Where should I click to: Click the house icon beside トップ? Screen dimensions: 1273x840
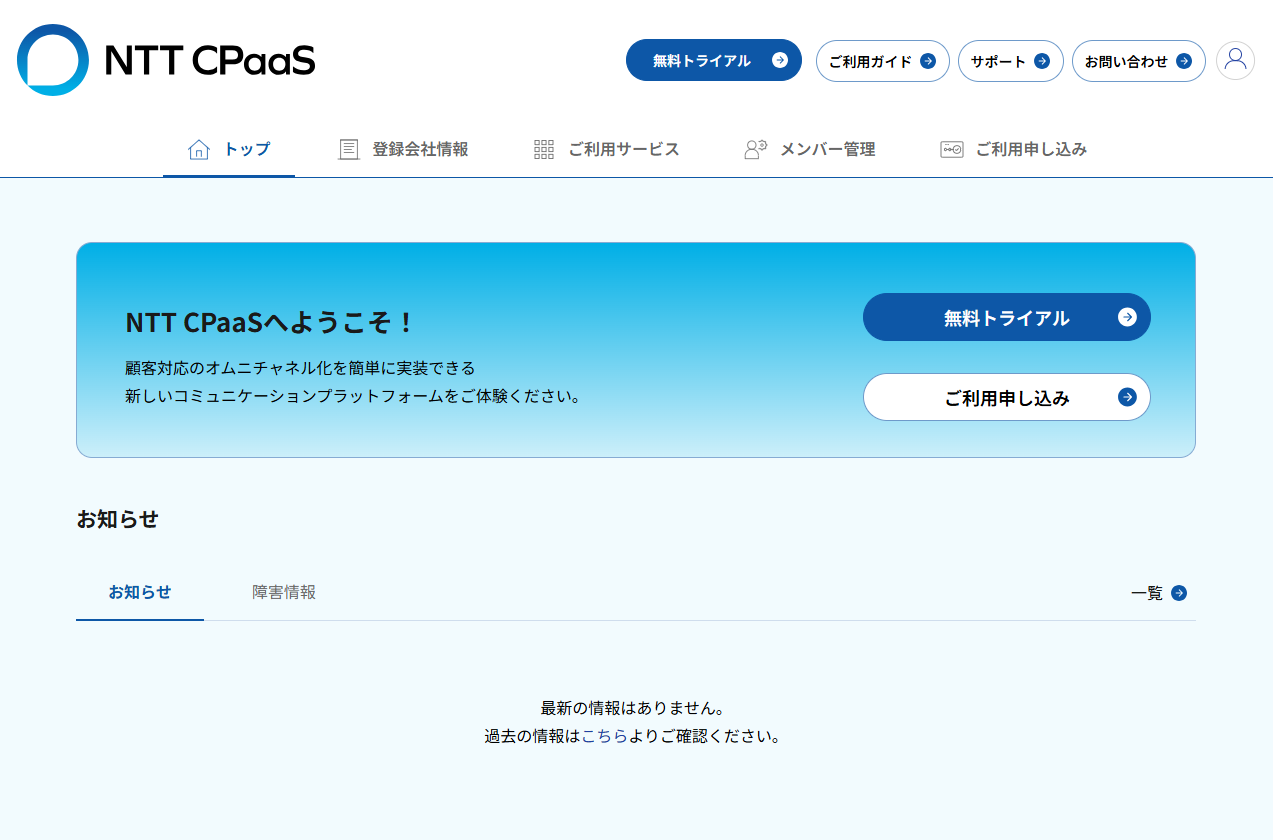point(199,150)
